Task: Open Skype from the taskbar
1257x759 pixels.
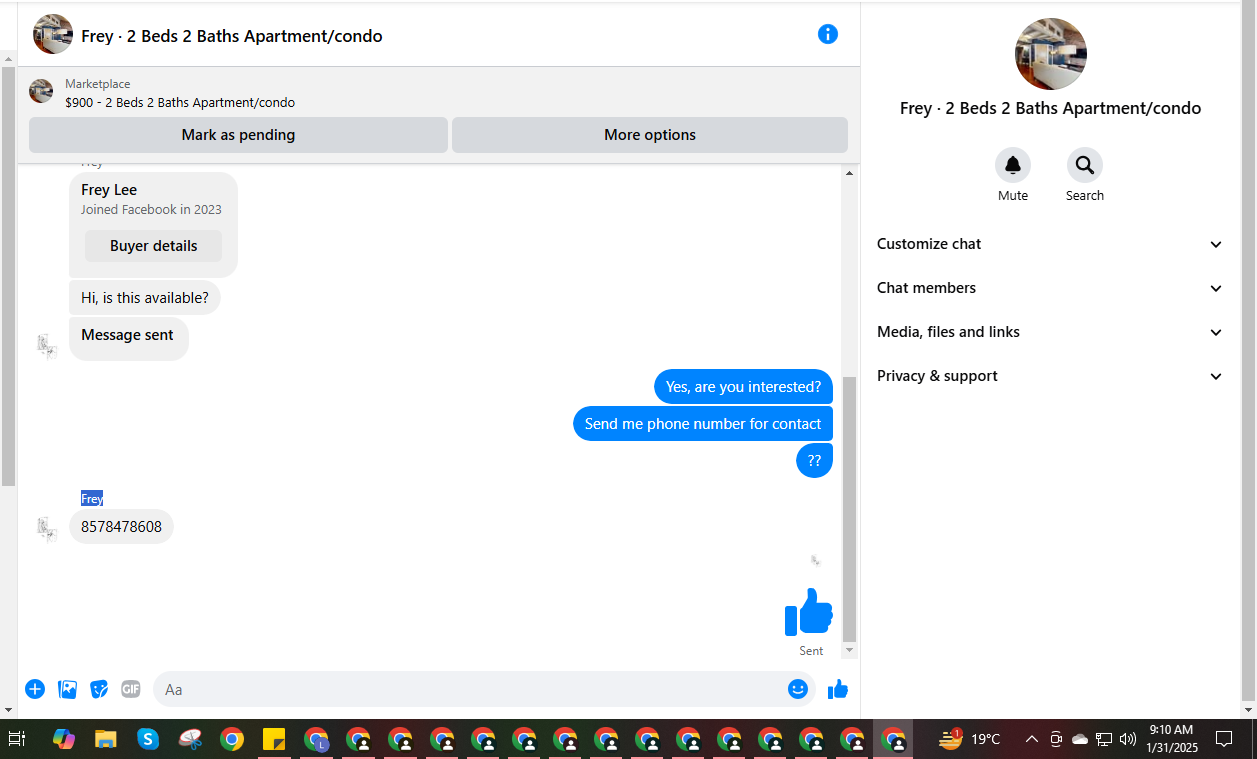Action: coord(148,739)
